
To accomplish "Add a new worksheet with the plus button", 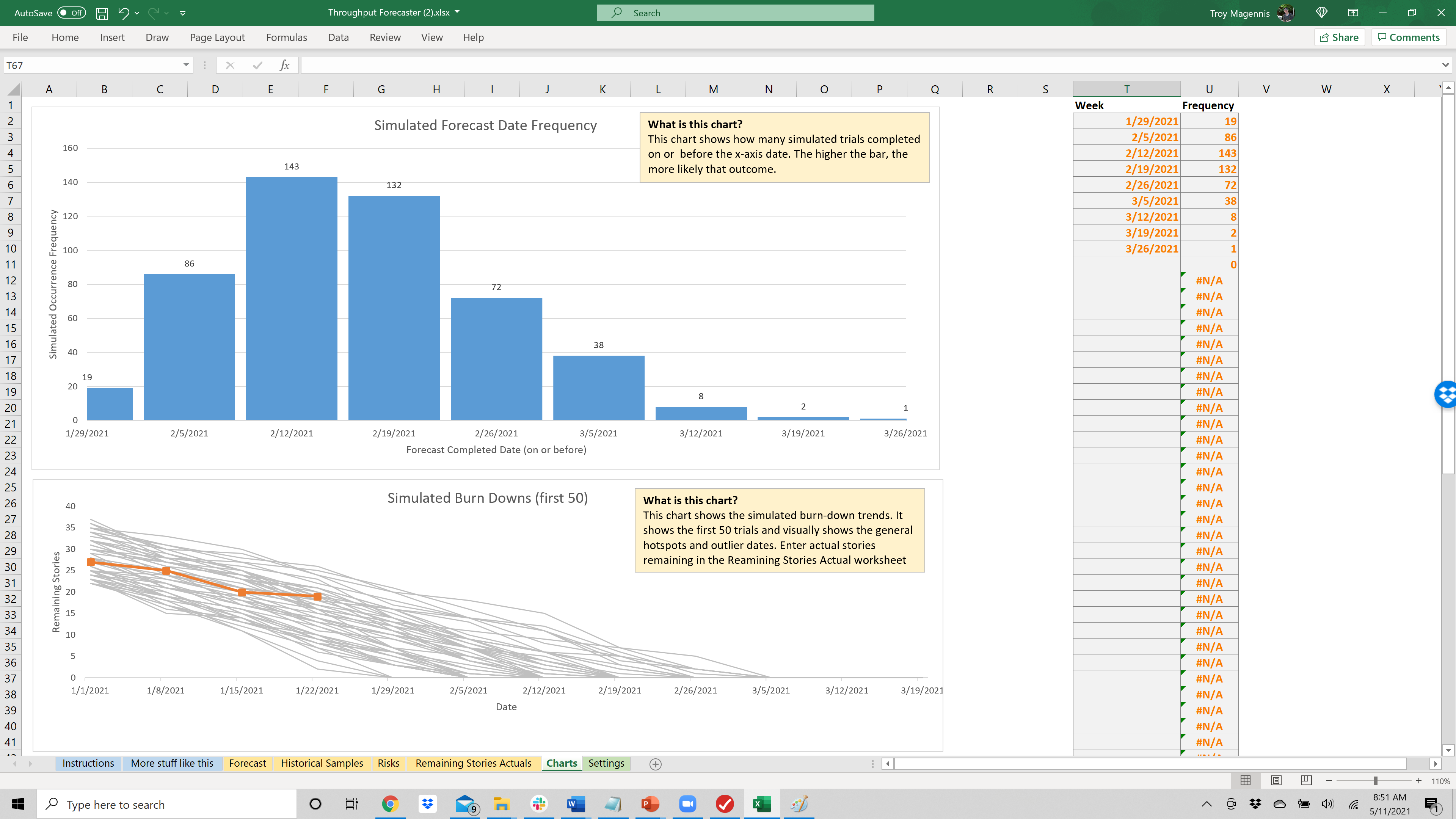I will [656, 764].
